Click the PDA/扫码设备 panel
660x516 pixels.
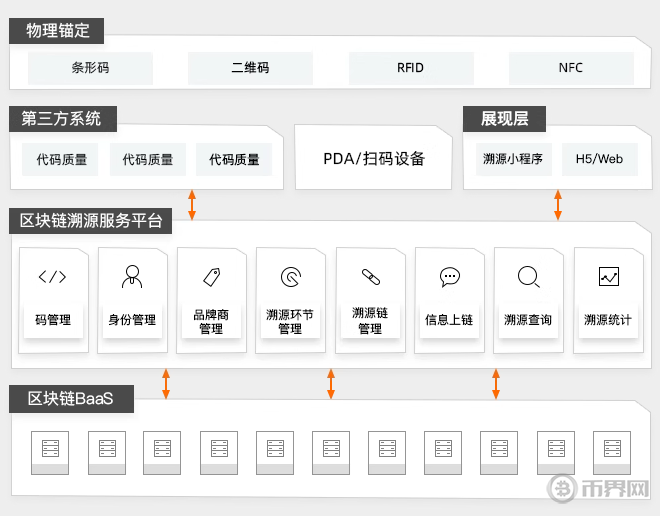[x=374, y=158]
